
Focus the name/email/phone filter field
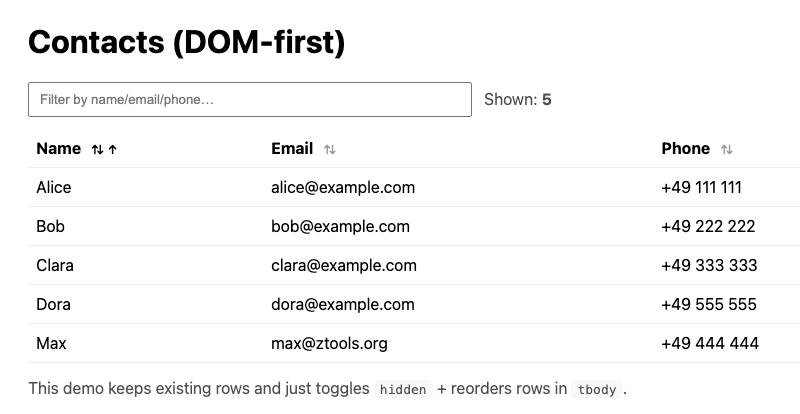point(250,99)
